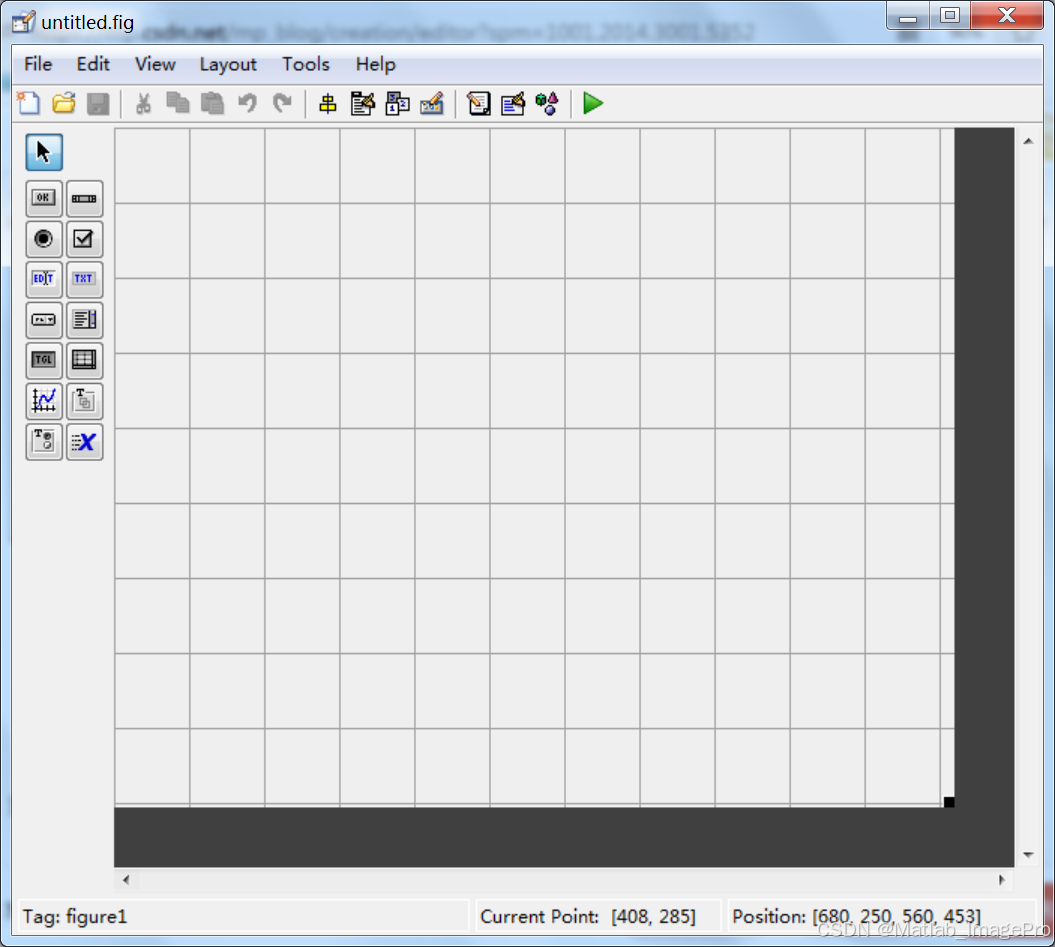This screenshot has height=947, width=1055.
Task: Paste from clipboard icon
Action: (x=213, y=104)
